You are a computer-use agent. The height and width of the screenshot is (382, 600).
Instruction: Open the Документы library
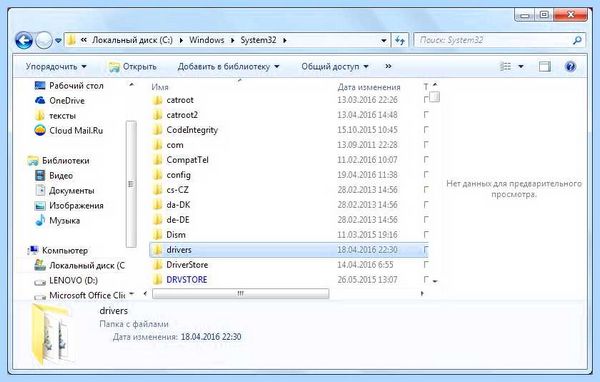coord(64,190)
